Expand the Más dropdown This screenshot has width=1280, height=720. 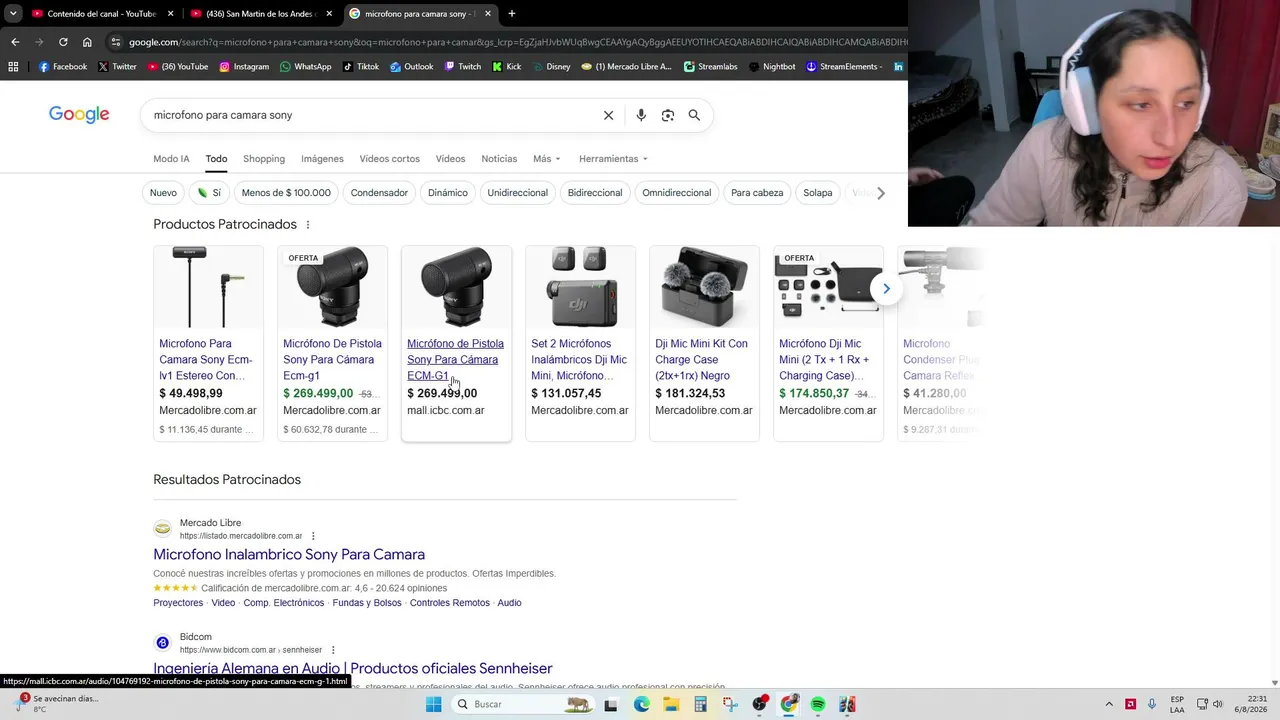547,159
